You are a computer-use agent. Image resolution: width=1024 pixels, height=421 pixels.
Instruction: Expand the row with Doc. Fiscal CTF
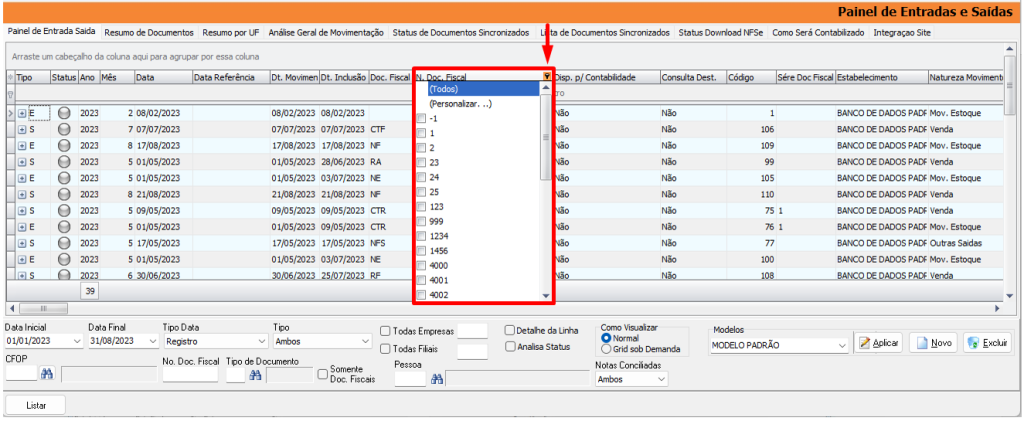(22, 129)
